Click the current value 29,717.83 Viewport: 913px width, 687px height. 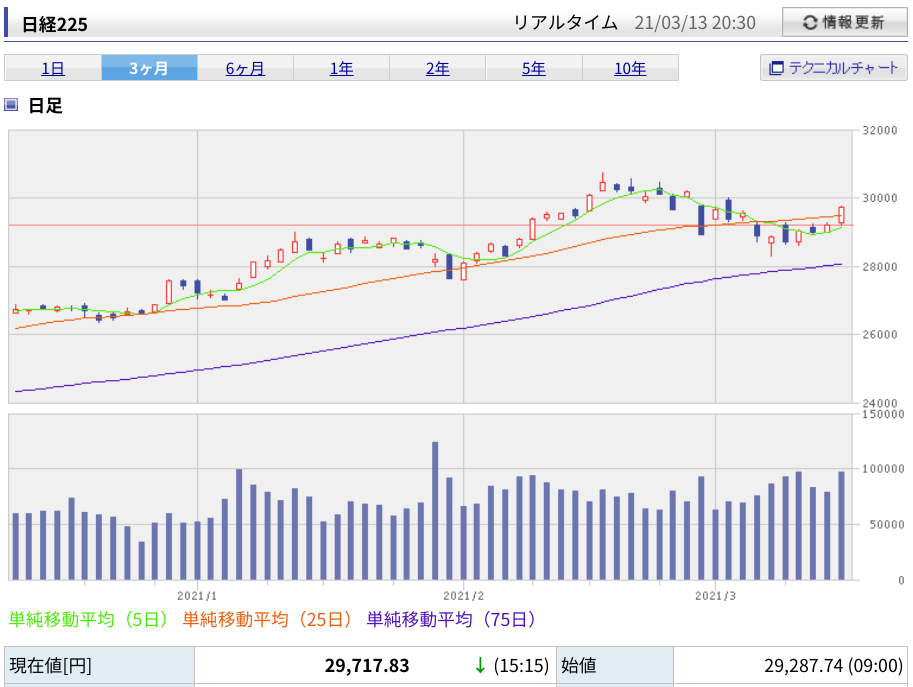(x=367, y=665)
